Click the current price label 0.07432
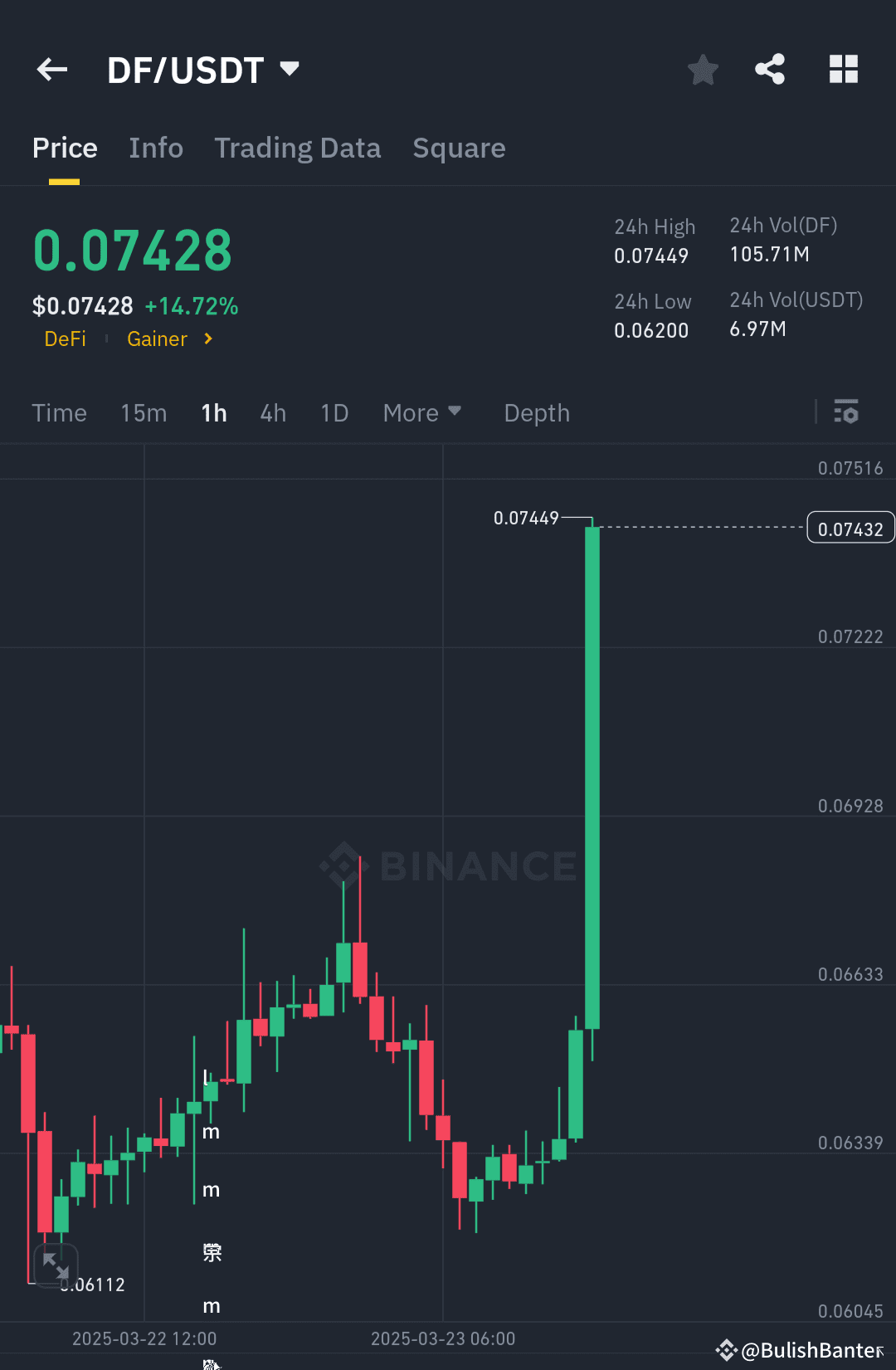Viewport: 896px width, 1370px height. (850, 527)
